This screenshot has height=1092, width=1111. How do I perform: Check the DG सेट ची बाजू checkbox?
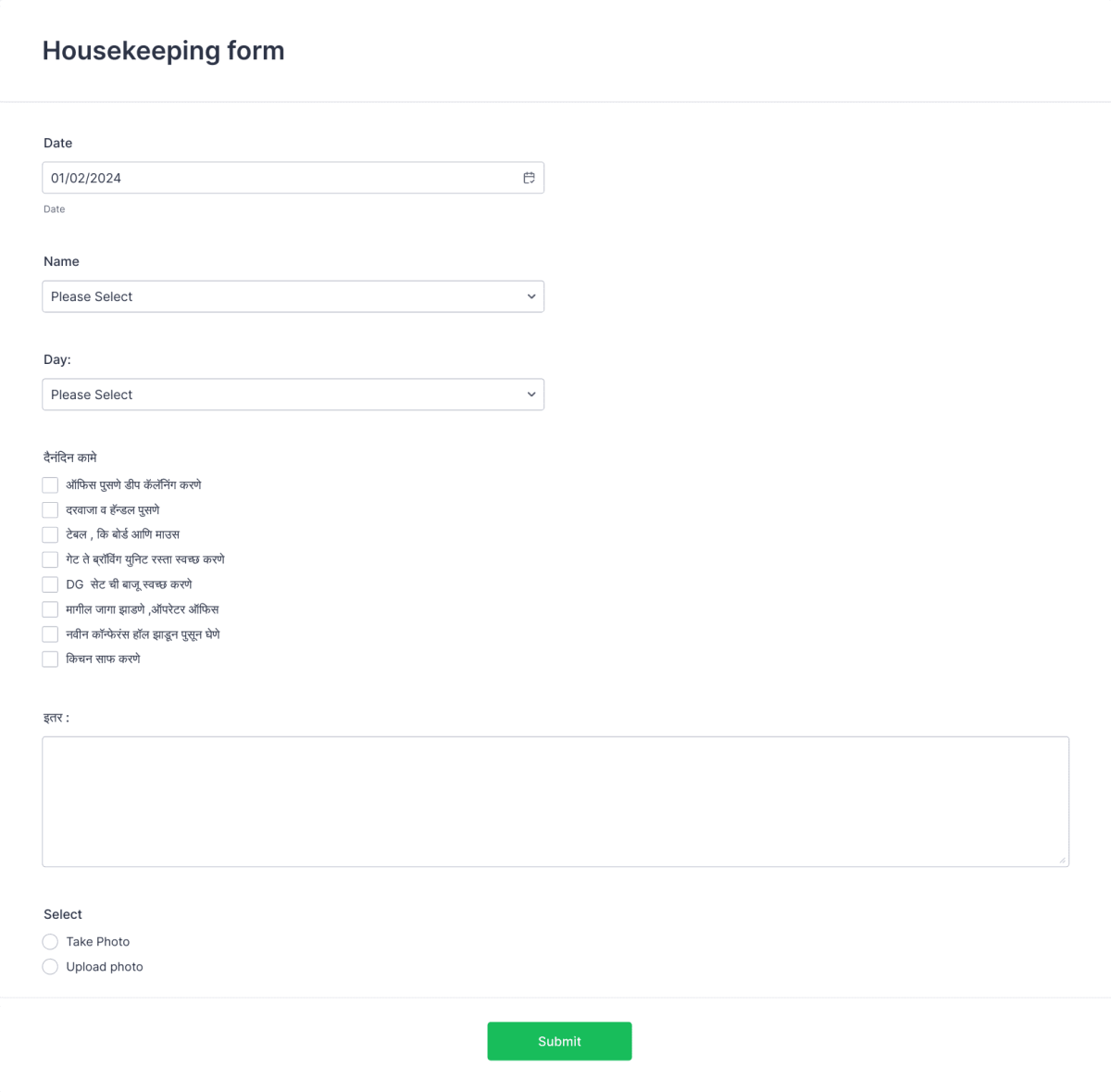(50, 584)
